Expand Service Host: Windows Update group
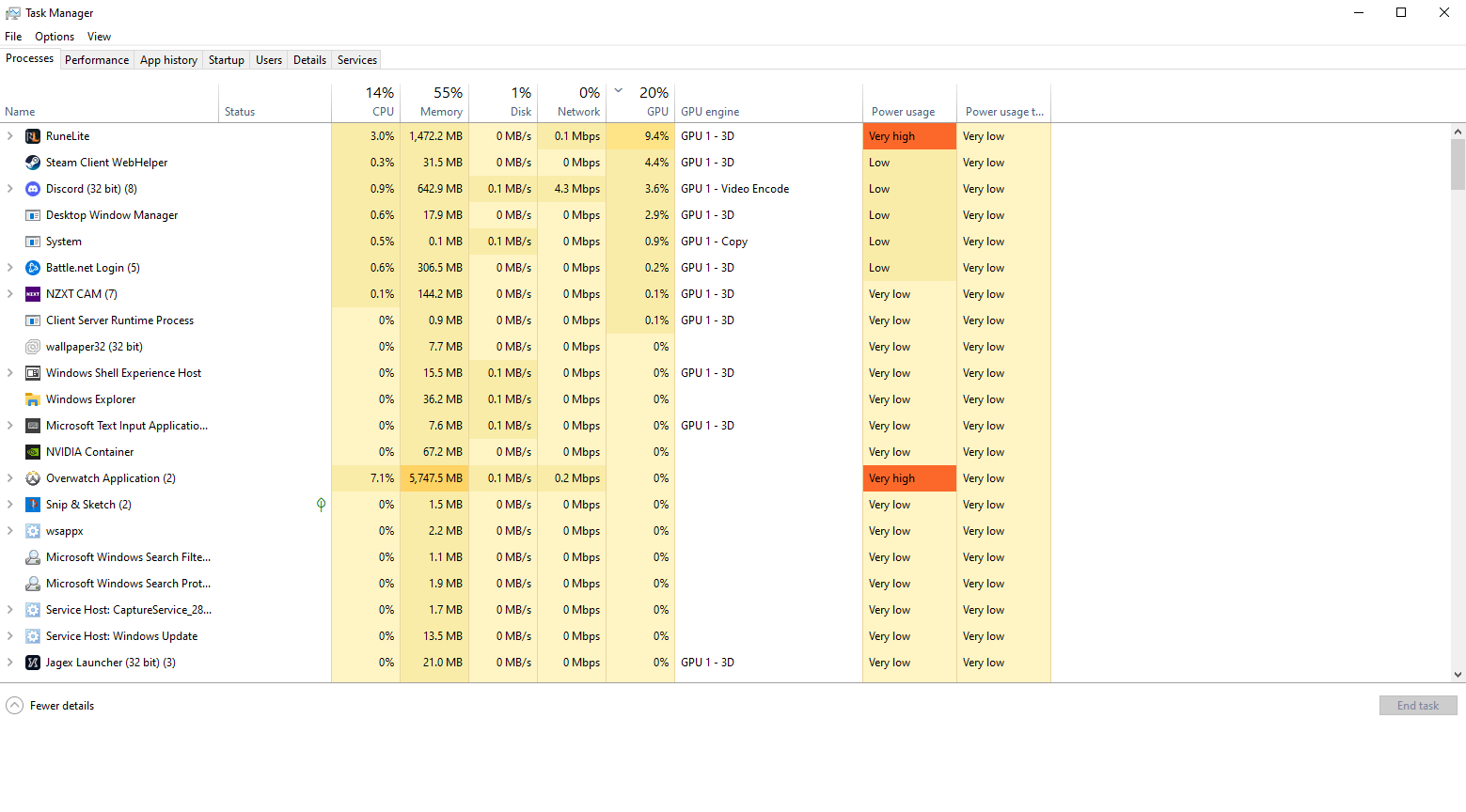This screenshot has height=812, width=1466. tap(10, 636)
